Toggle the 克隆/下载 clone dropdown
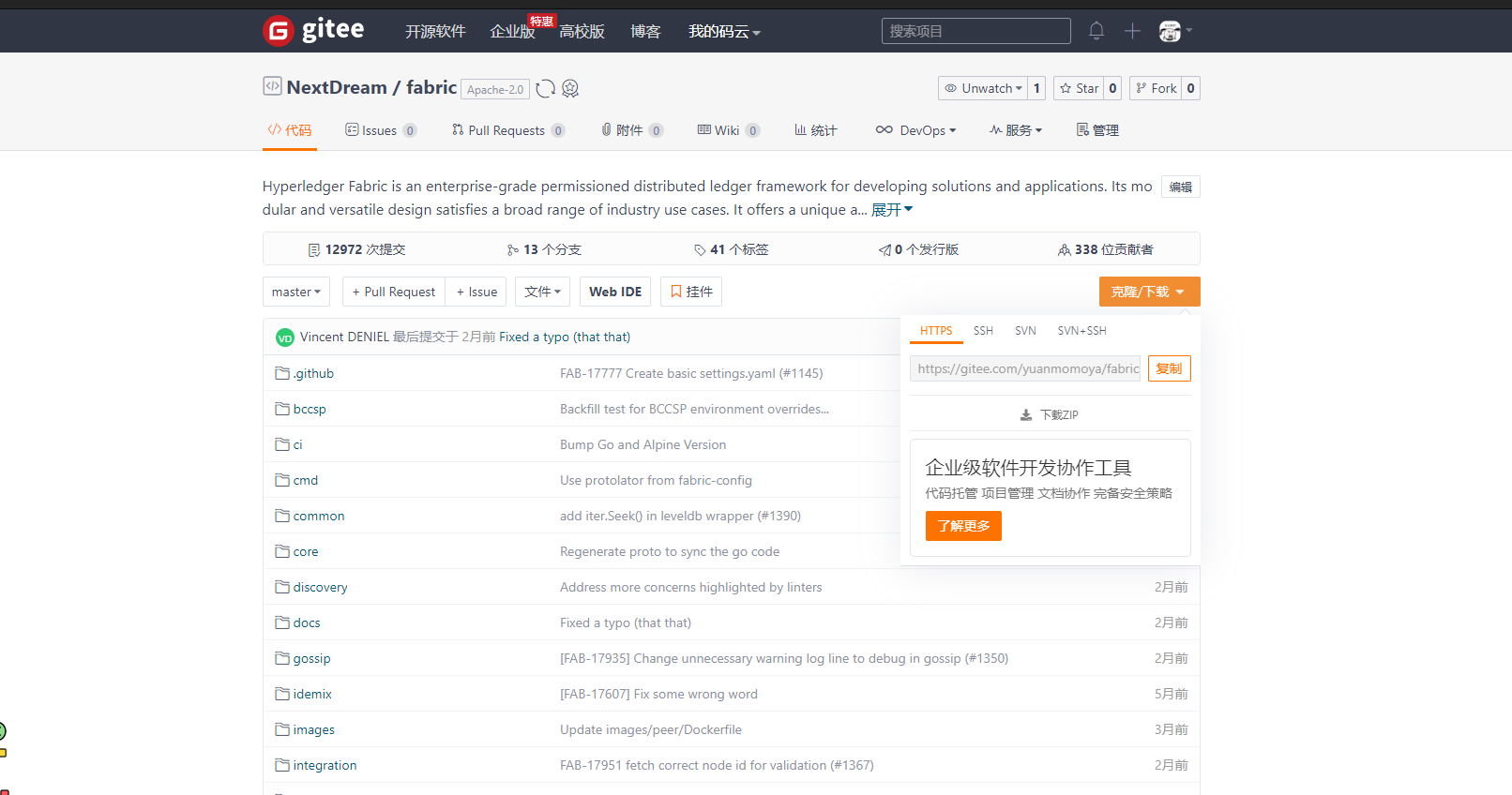The width and height of the screenshot is (1512, 795). point(1150,292)
